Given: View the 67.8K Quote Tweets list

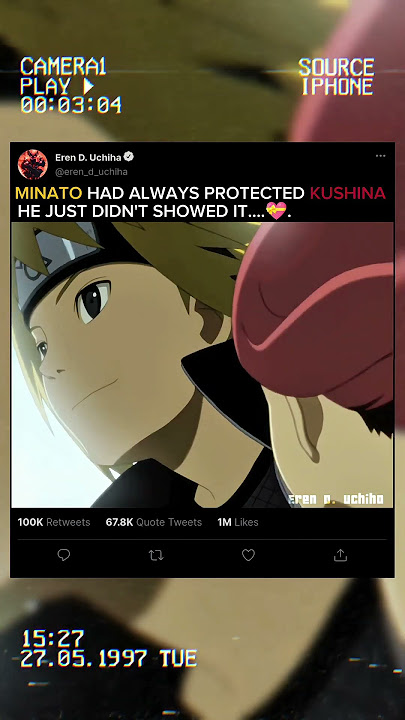Looking at the screenshot, I should [x=154, y=522].
